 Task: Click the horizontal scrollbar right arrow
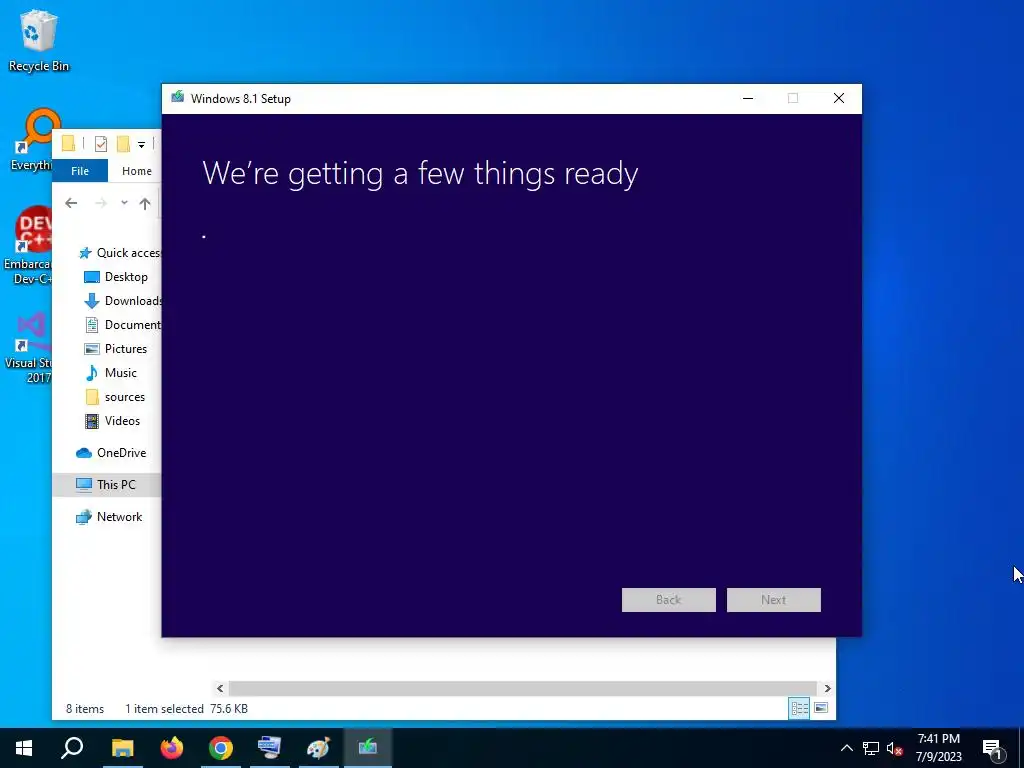click(827, 688)
